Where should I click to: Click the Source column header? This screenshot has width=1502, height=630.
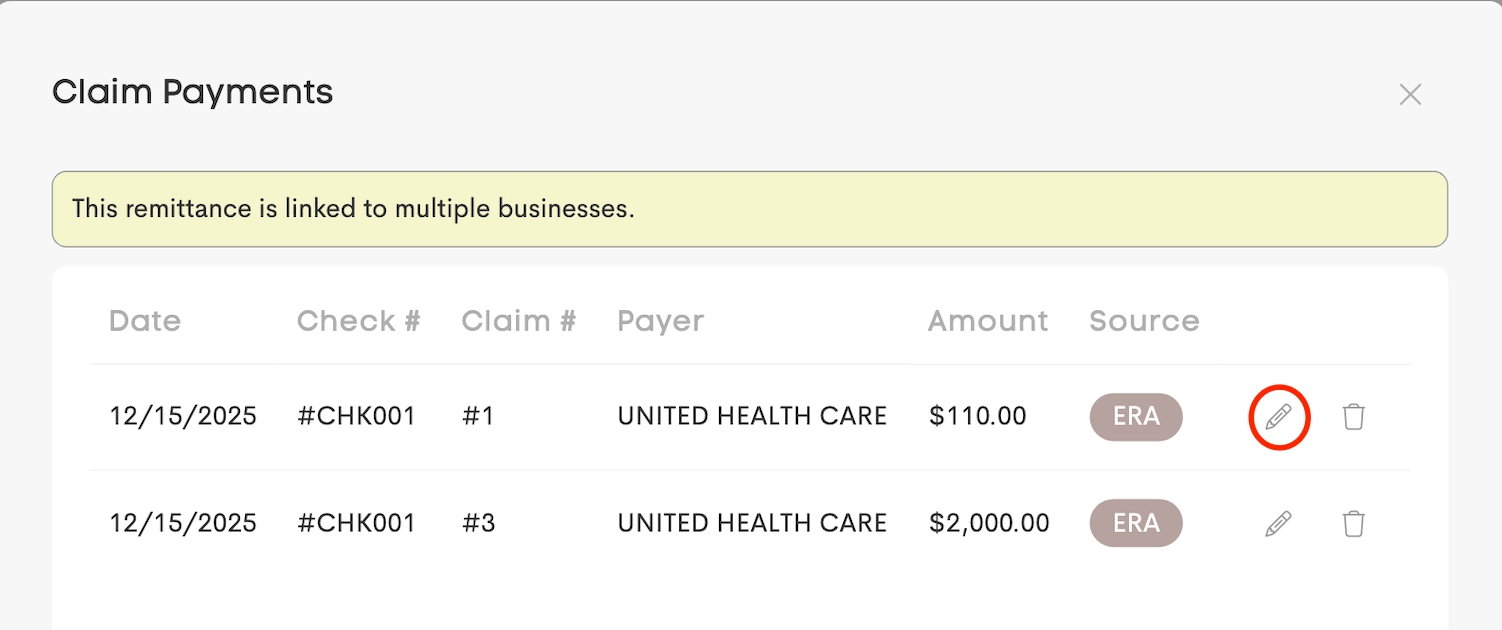(x=1144, y=321)
